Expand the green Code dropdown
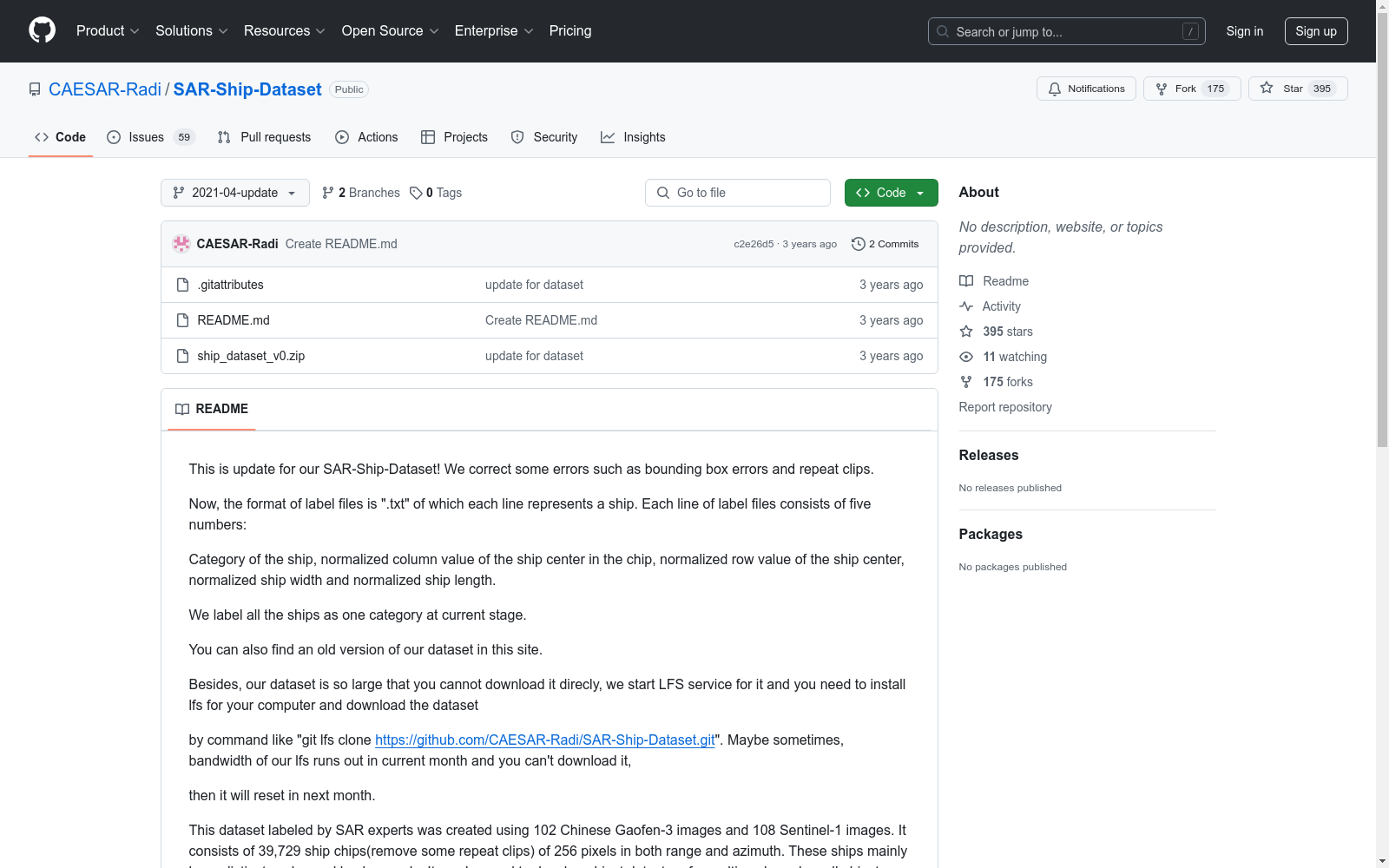Viewport: 1389px width, 868px height. [891, 193]
